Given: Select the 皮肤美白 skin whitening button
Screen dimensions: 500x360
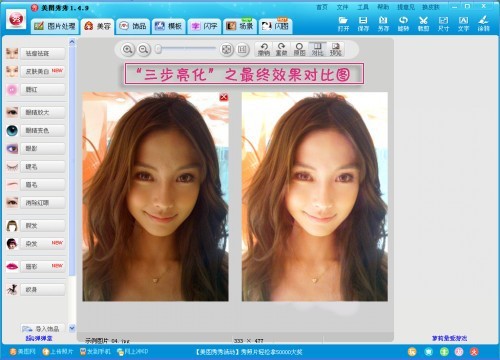Looking at the screenshot, I should 43,71.
